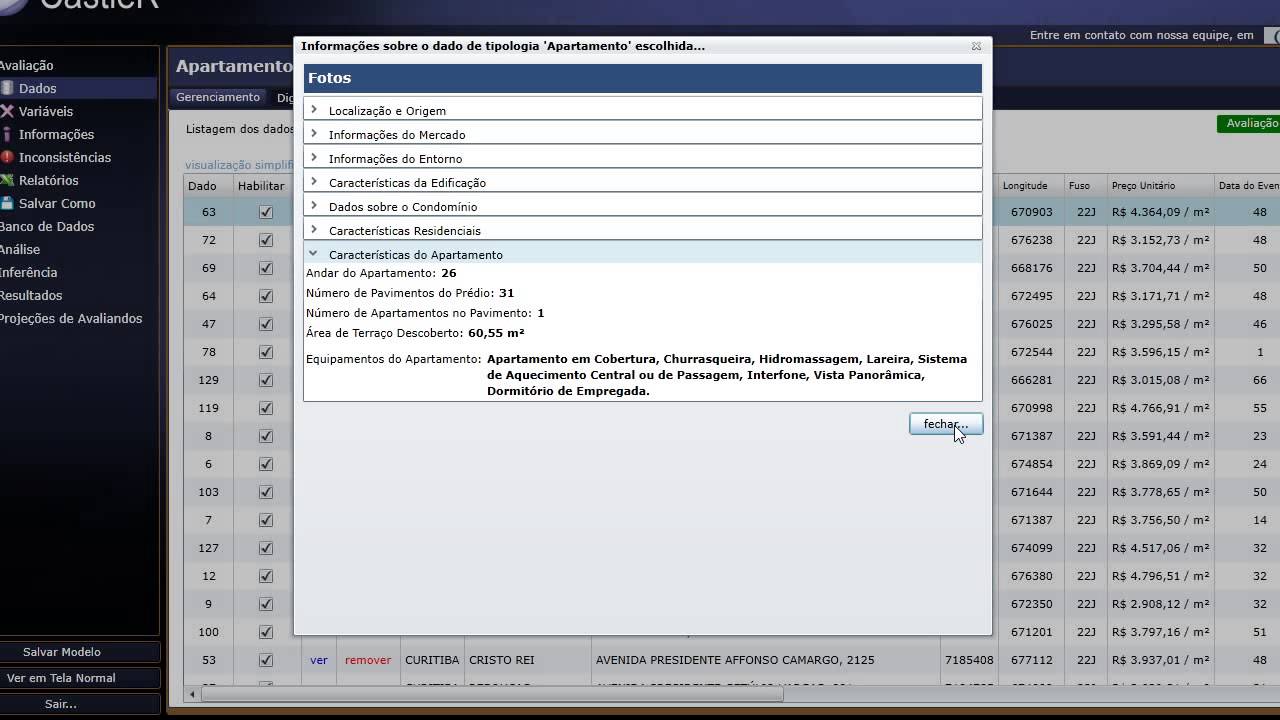Expand the Informações do Mercado section

(x=643, y=134)
